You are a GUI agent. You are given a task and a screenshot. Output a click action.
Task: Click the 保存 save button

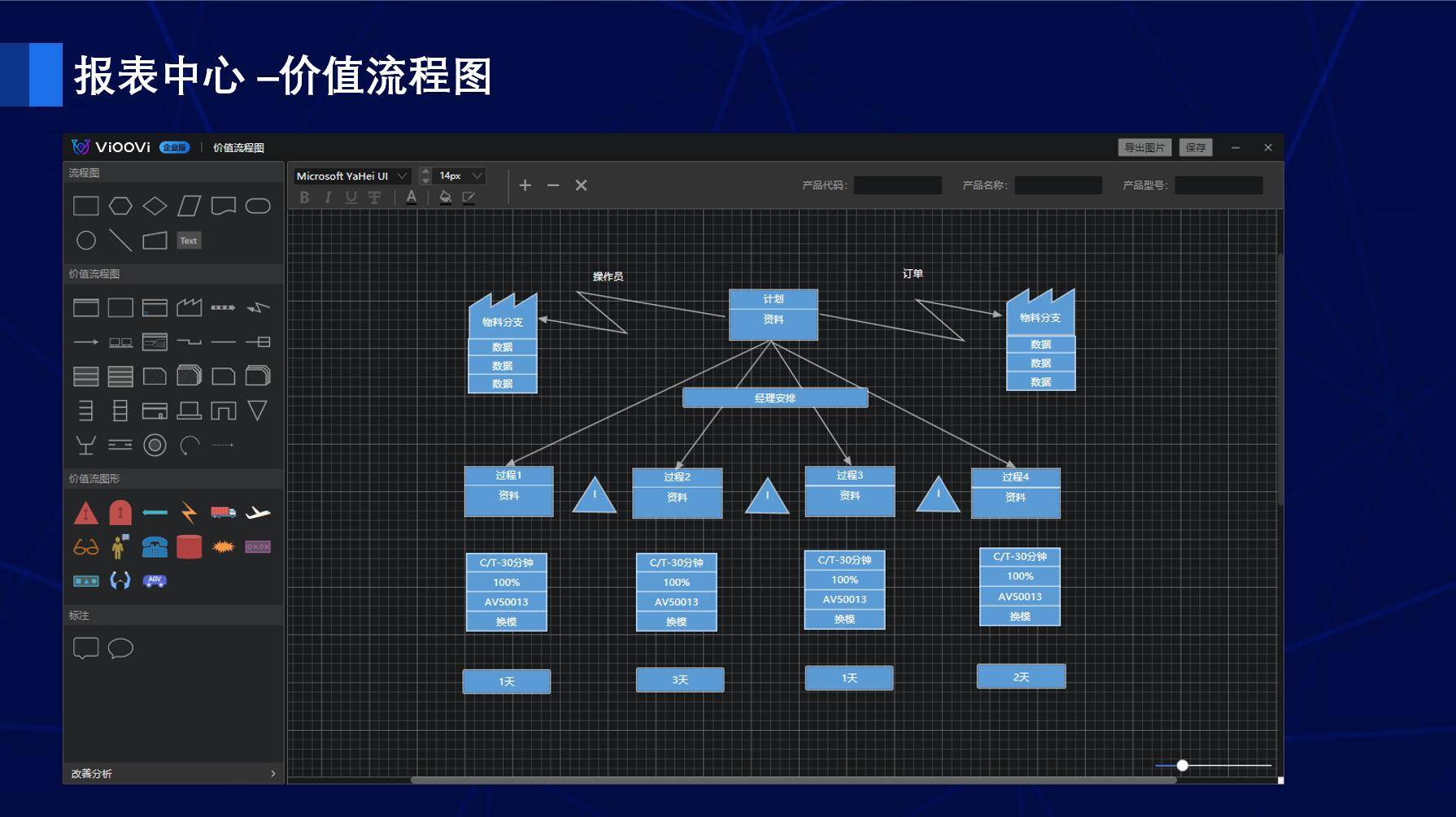(x=1196, y=147)
